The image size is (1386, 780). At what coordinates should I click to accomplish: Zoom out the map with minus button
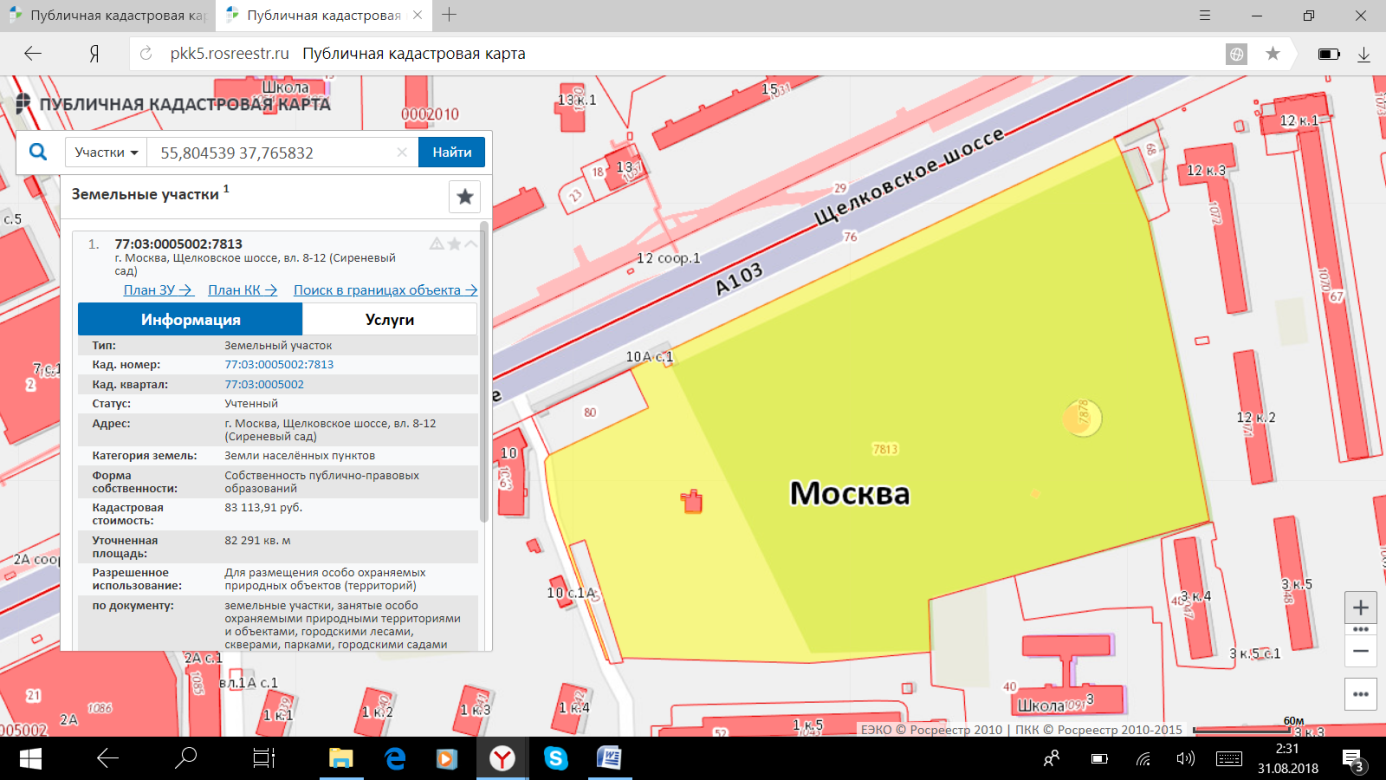coord(1361,651)
